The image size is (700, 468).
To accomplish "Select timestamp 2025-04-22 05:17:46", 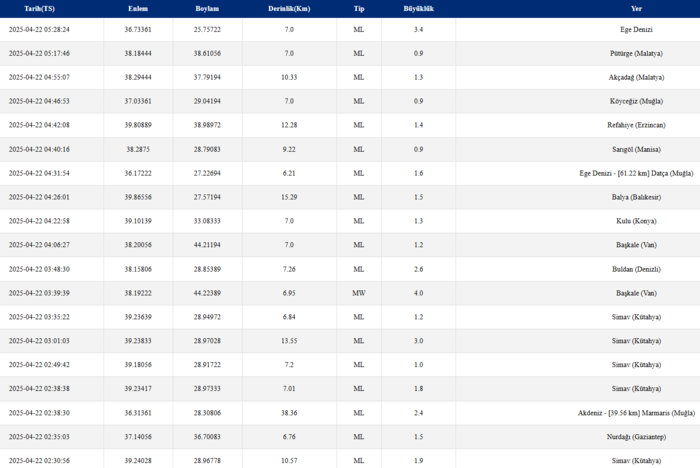I will 39,54.
